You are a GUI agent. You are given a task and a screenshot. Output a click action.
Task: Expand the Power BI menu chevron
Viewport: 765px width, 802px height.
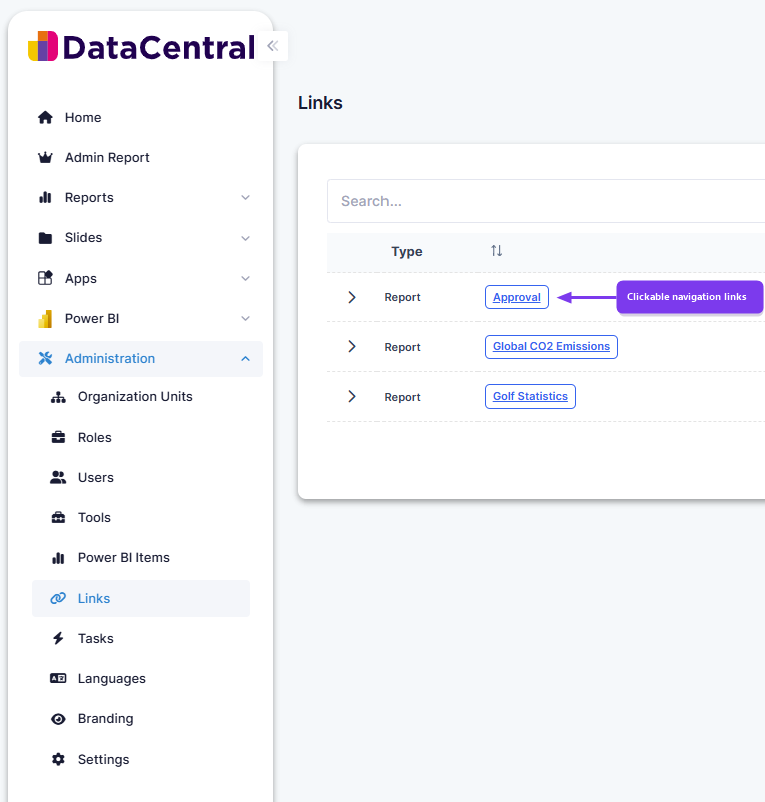pos(245,318)
